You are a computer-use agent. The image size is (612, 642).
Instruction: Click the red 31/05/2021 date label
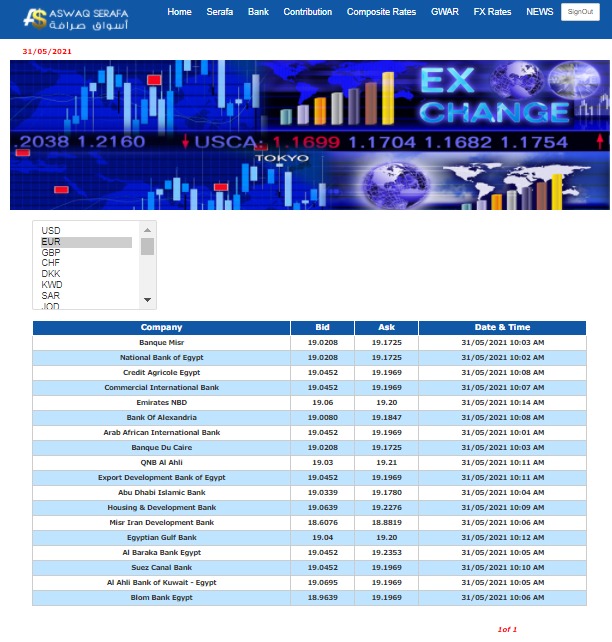pos(47,52)
